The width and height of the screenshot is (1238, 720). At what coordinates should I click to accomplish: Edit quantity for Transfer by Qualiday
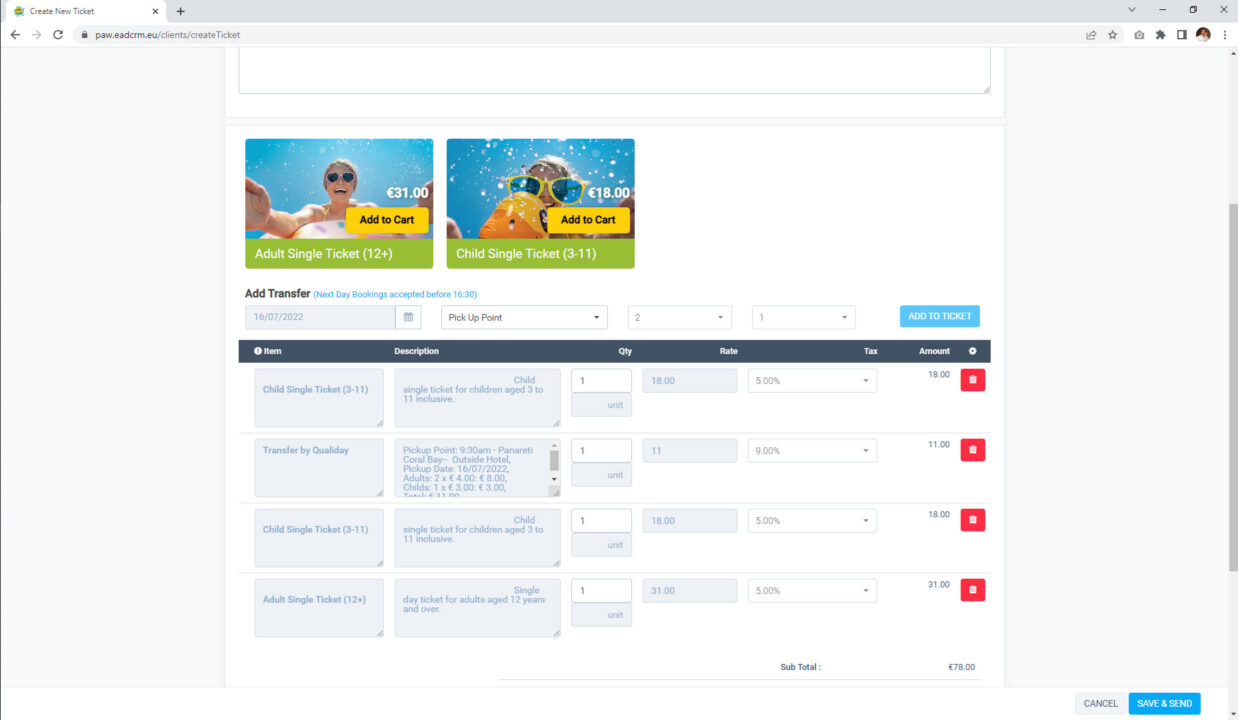(601, 450)
